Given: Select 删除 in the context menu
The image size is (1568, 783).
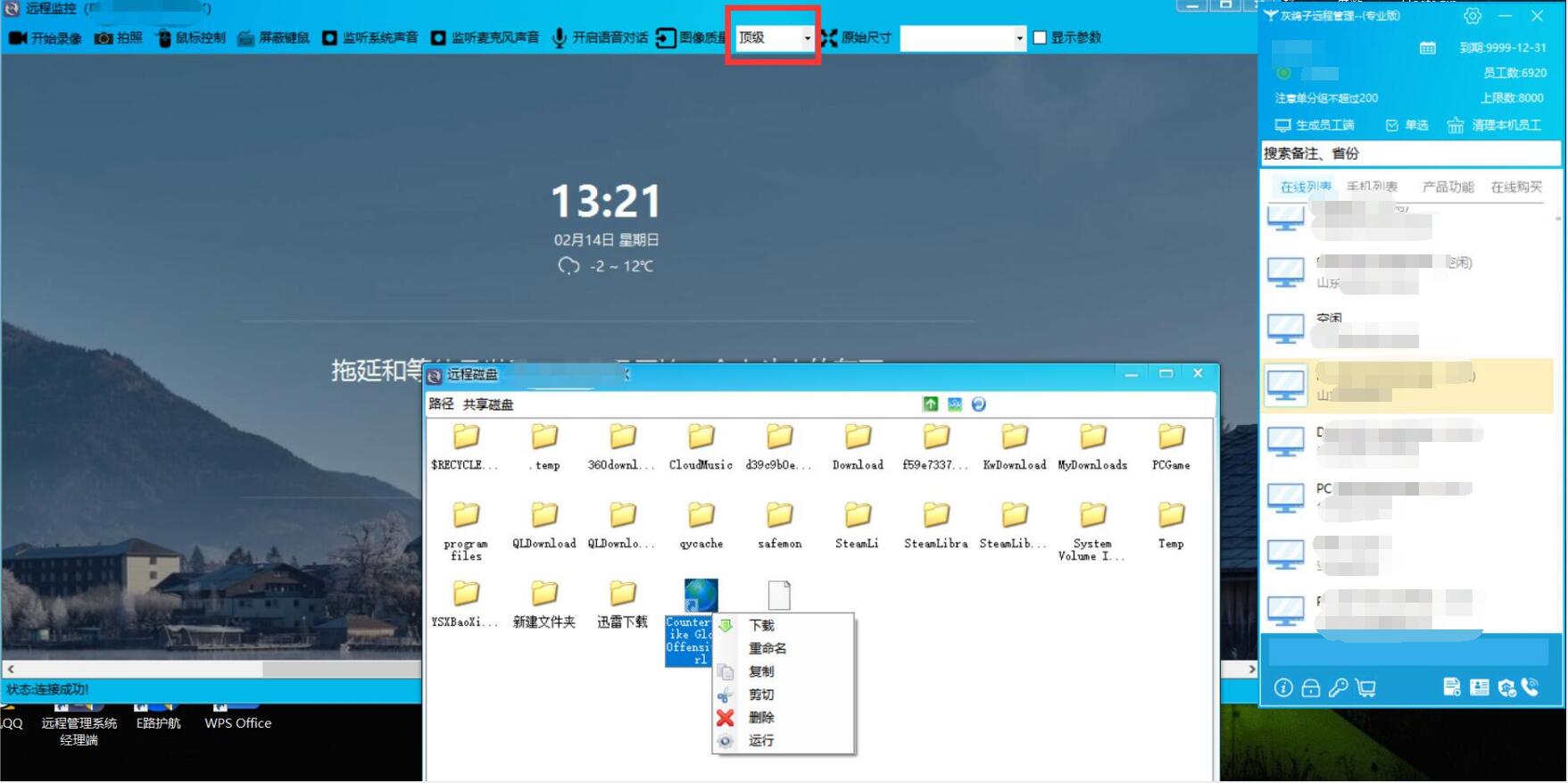Looking at the screenshot, I should click(x=761, y=718).
